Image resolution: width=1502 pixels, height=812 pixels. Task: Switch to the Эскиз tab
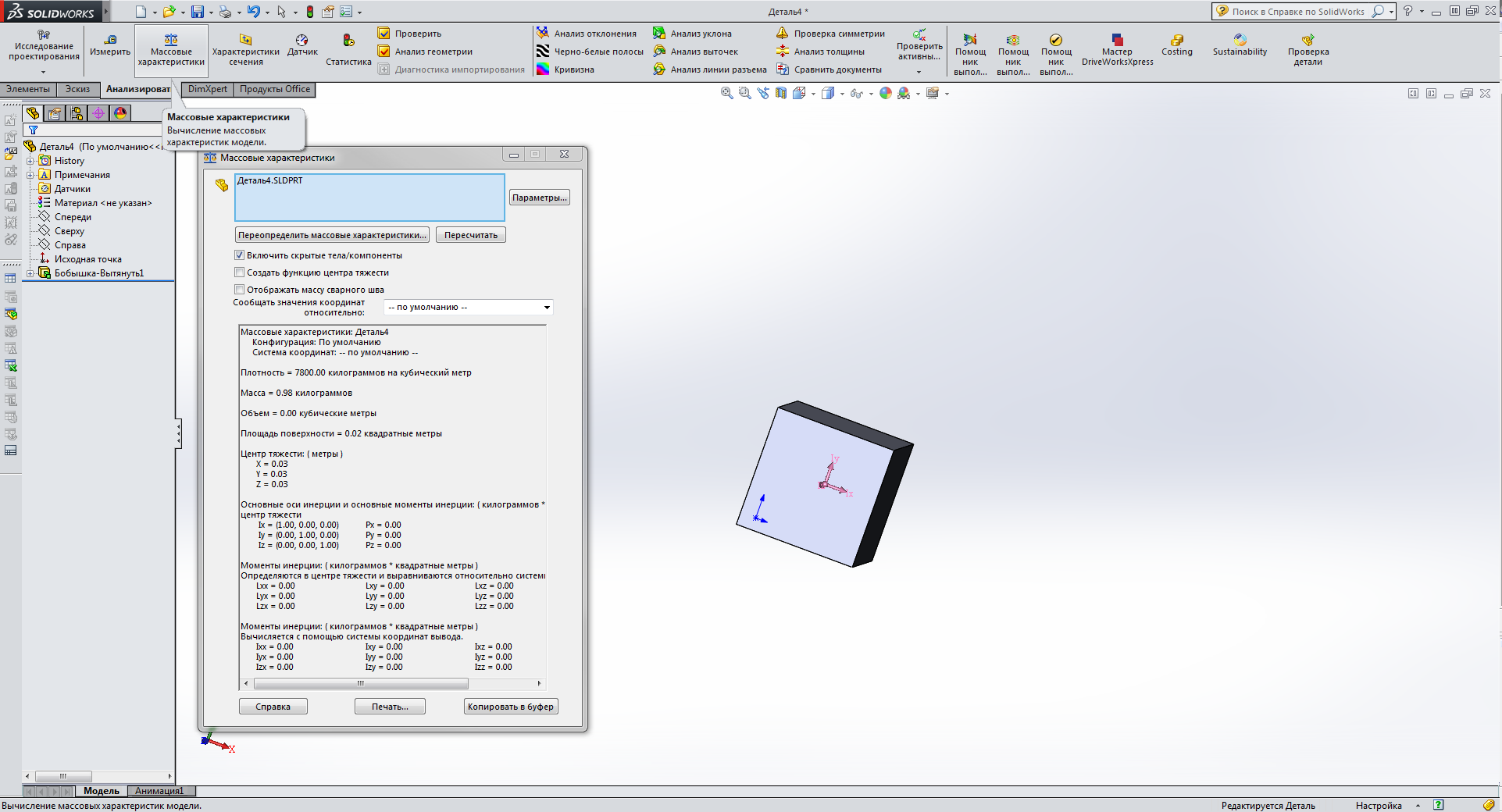77,89
